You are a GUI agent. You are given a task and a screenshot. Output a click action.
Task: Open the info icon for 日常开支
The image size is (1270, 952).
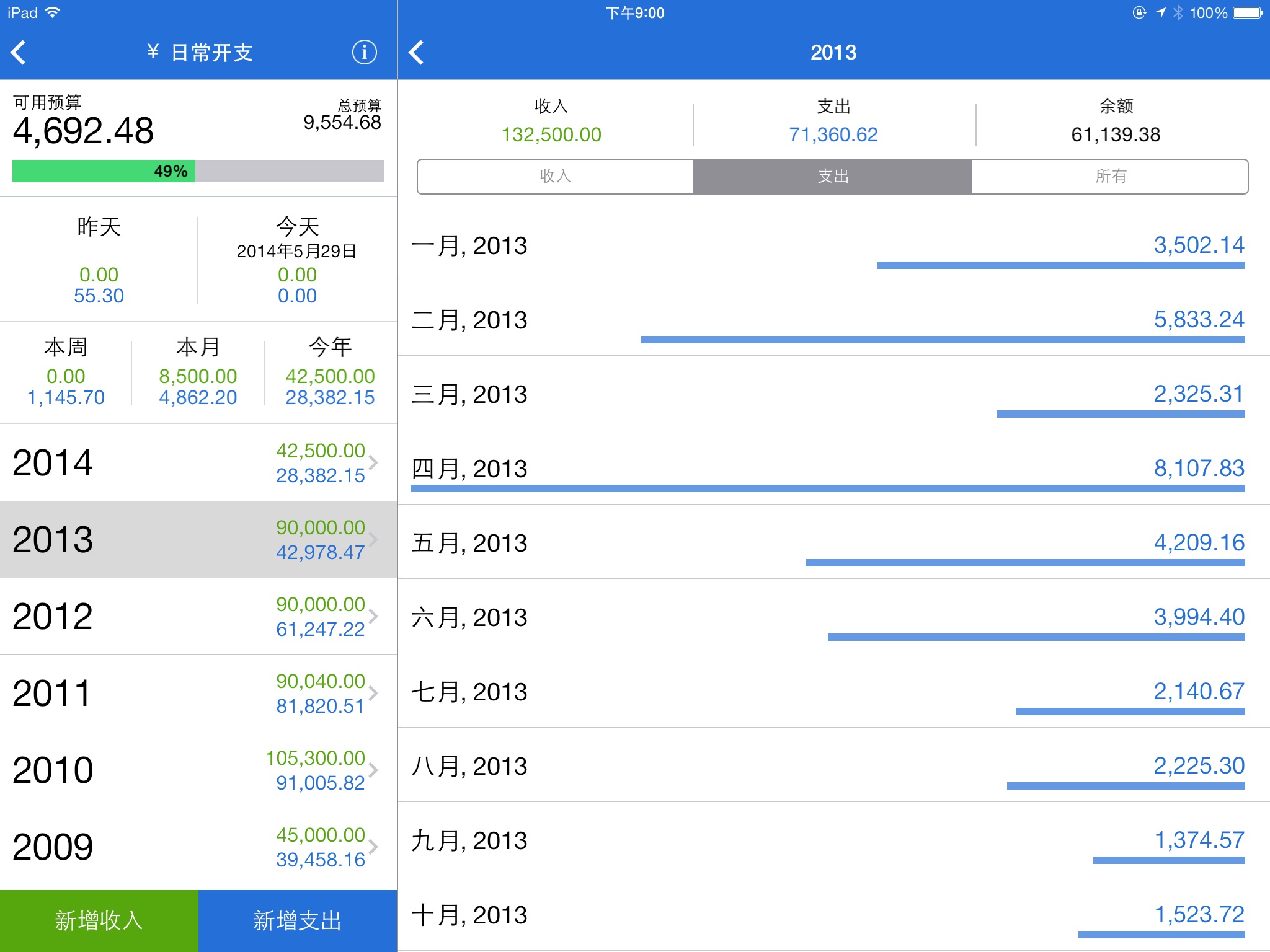(364, 53)
